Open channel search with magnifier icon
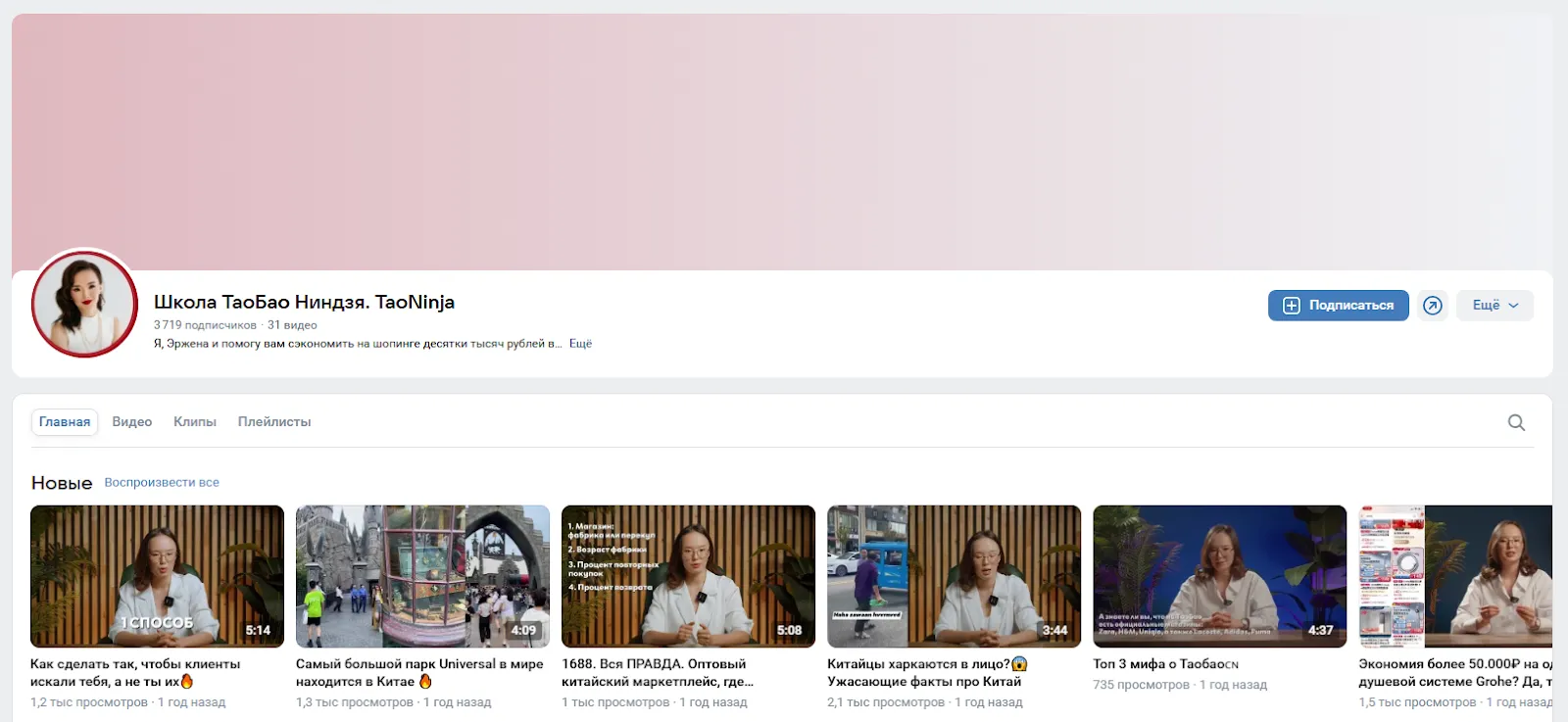Image resolution: width=1568 pixels, height=722 pixels. (1516, 422)
